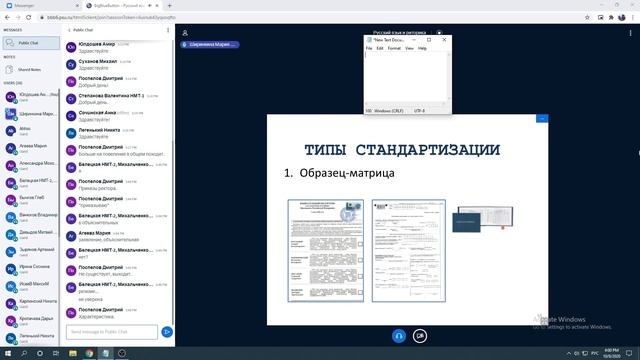
Task: Click chat message "Приказы ректора"
Action: 98,188
